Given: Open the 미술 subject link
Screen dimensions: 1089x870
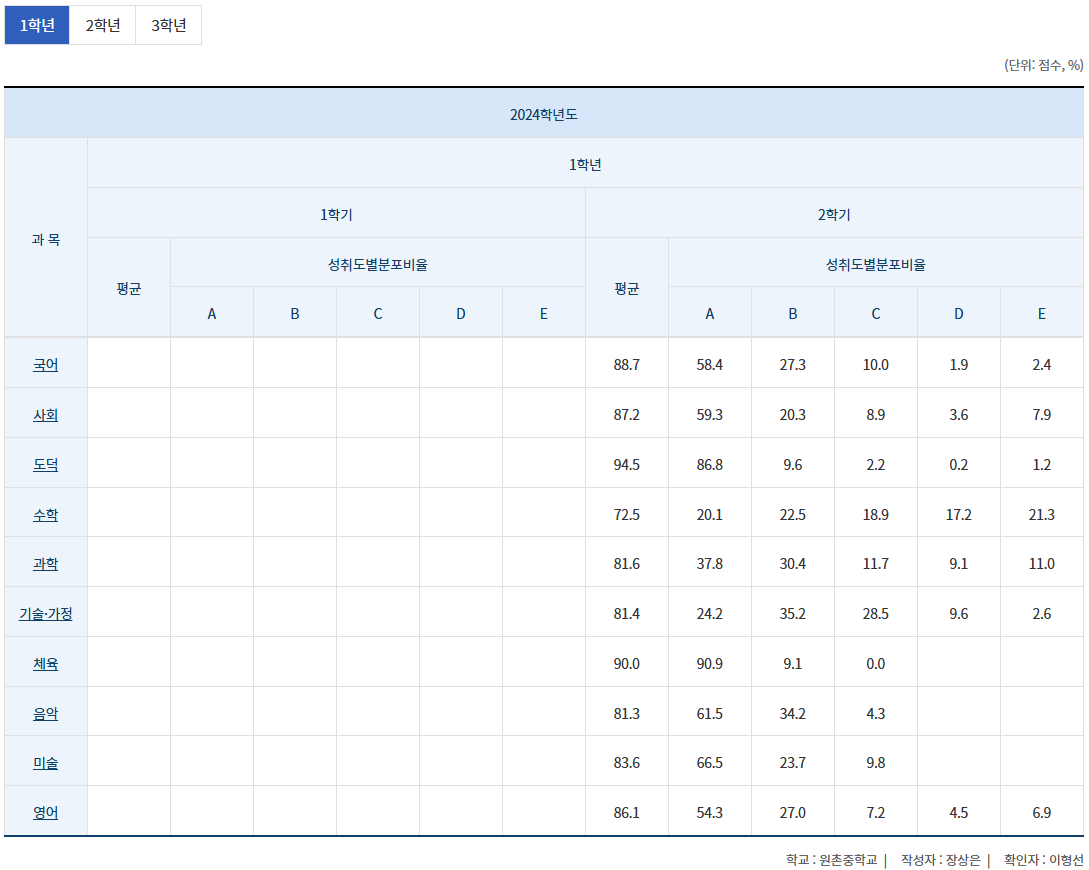Looking at the screenshot, I should pyautogui.click(x=46, y=763).
